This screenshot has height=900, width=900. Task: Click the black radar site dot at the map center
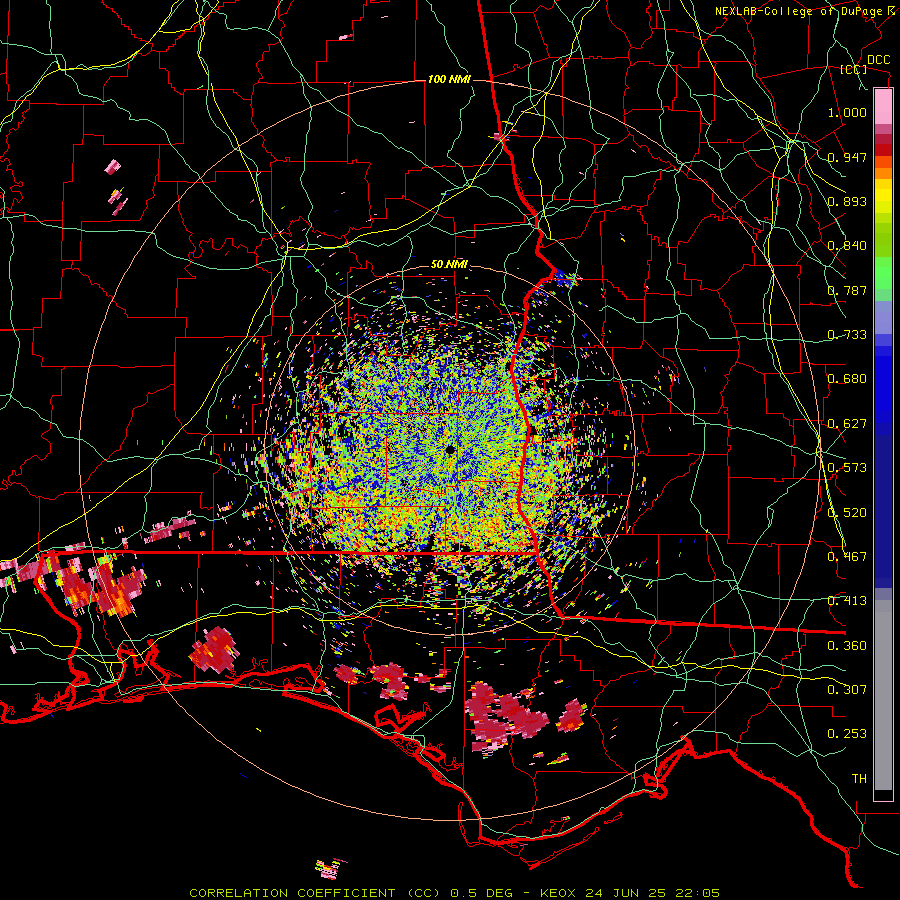coord(450,449)
